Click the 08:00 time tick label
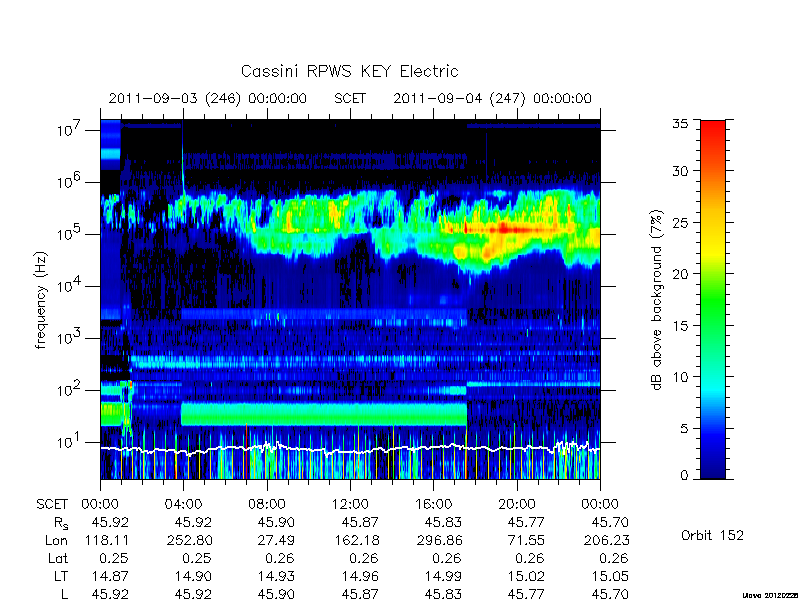 click(267, 504)
